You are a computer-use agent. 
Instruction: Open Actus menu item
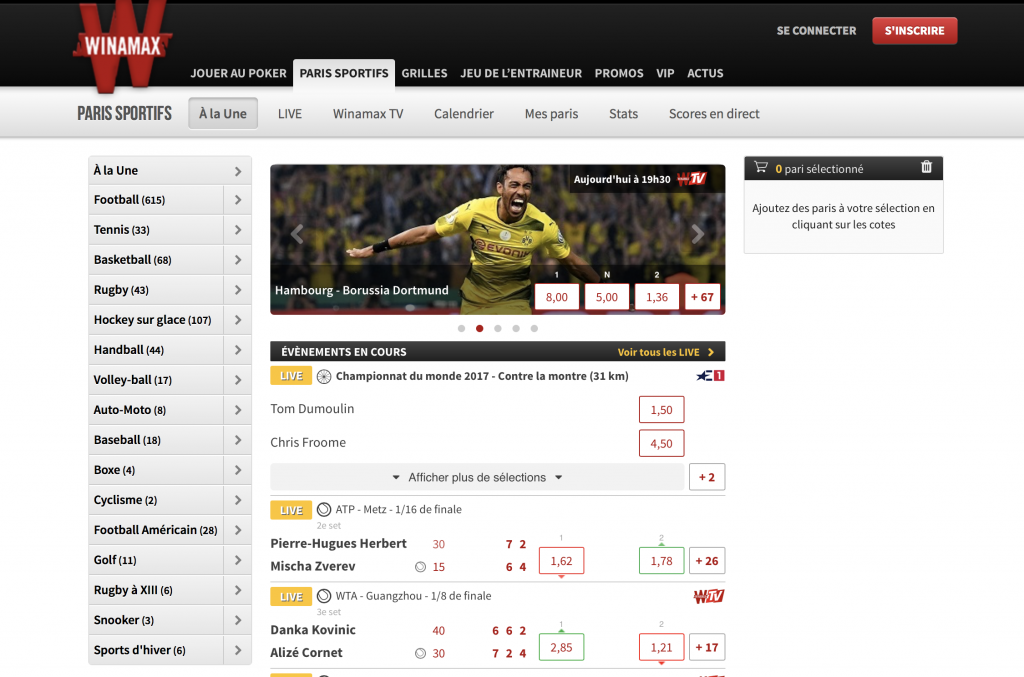[x=705, y=73]
